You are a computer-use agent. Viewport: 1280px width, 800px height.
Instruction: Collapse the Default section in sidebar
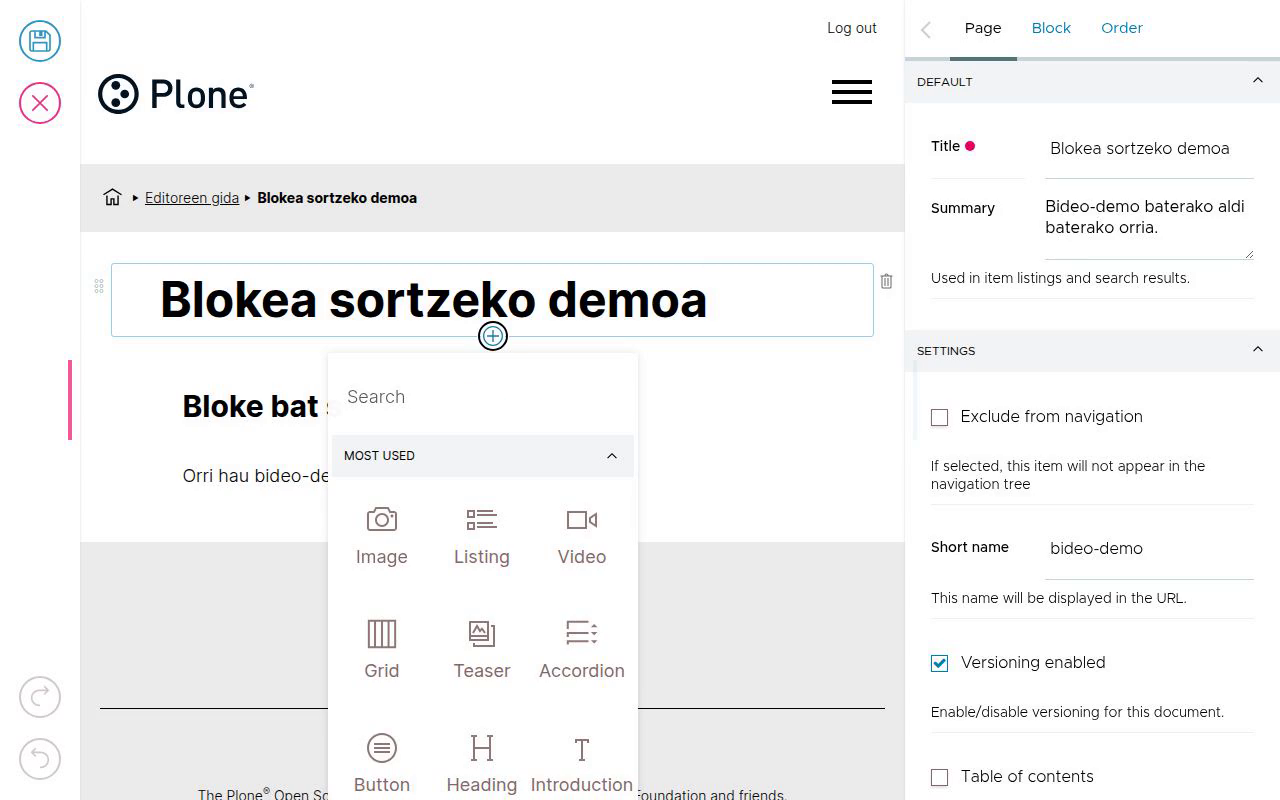coord(1092,82)
